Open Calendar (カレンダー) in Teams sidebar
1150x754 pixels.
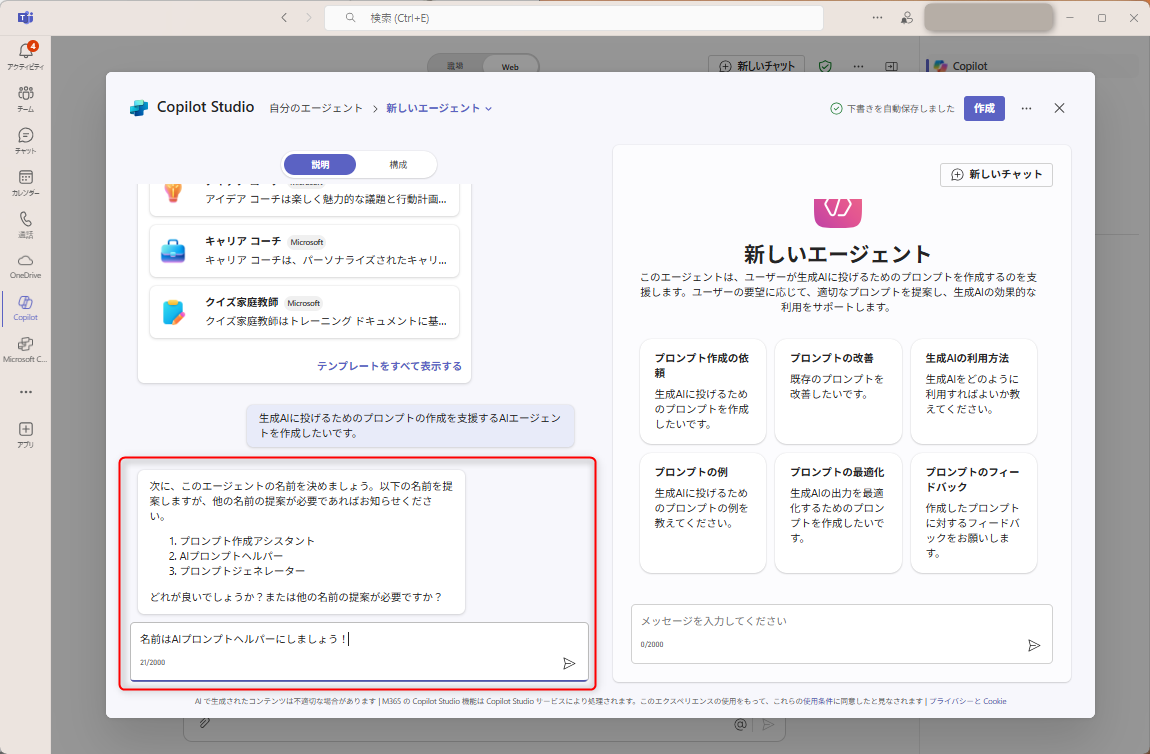tap(26, 183)
